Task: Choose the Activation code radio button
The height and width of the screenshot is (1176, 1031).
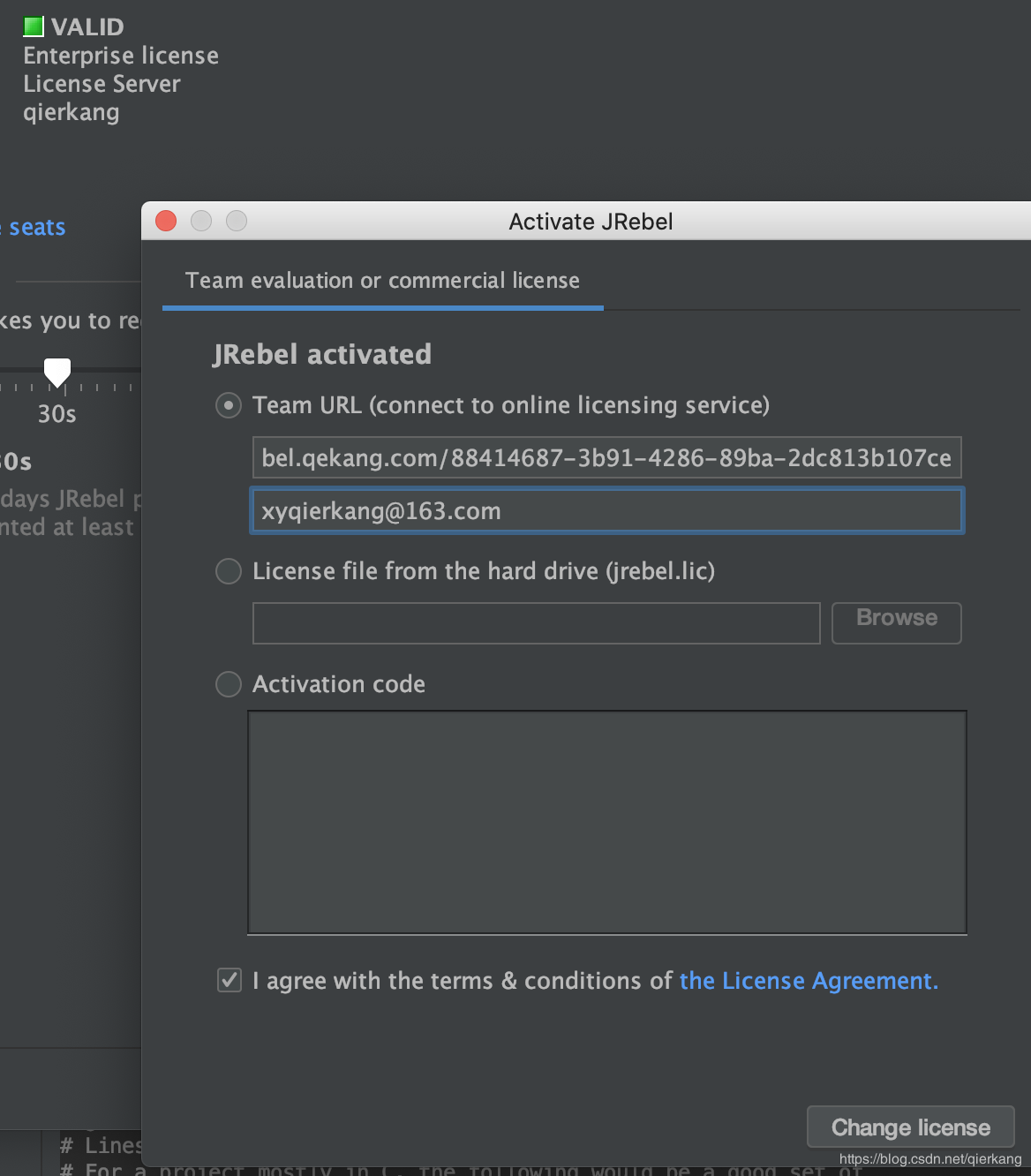Action: (x=229, y=684)
